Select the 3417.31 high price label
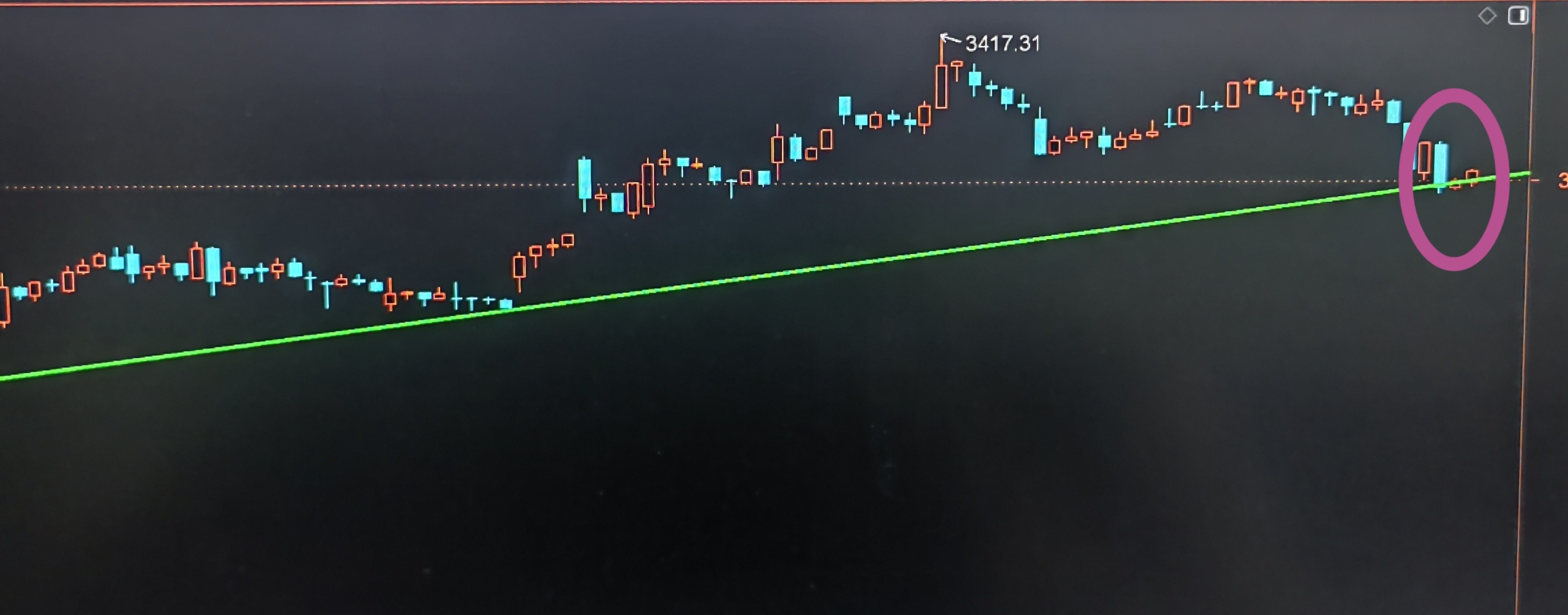 pos(1003,44)
